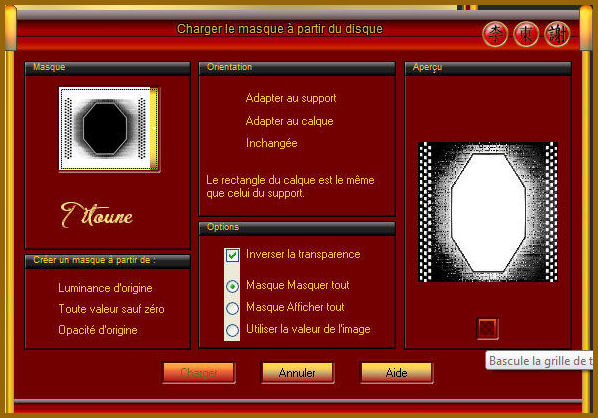Click the rightmost red Chinese character button
The width and height of the screenshot is (598, 418).
pyautogui.click(x=557, y=34)
